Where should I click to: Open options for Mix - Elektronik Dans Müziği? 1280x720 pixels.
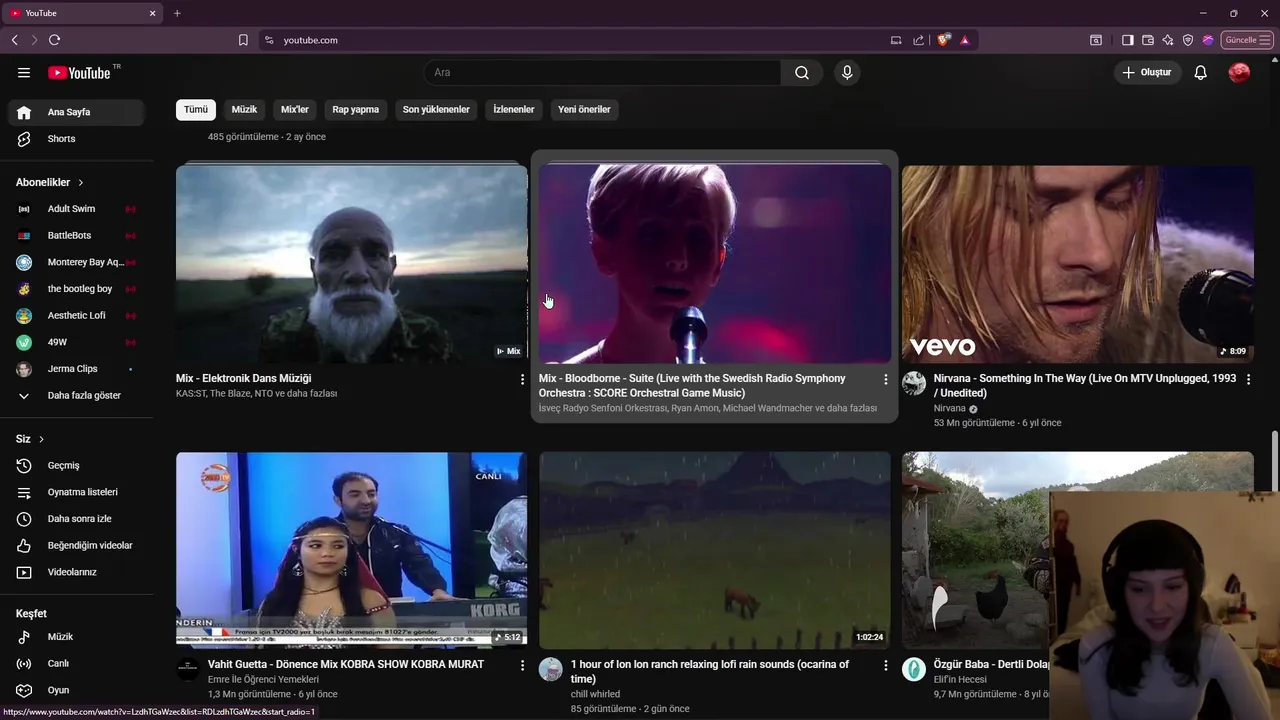[522, 380]
